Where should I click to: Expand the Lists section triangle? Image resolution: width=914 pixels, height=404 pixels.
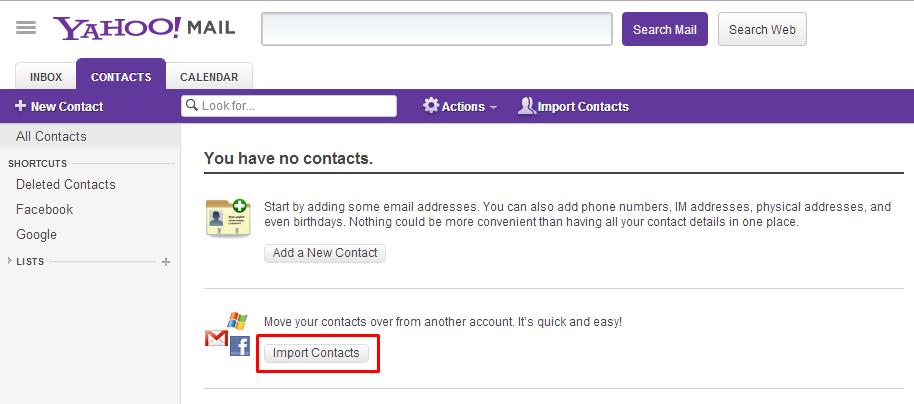tap(10, 261)
